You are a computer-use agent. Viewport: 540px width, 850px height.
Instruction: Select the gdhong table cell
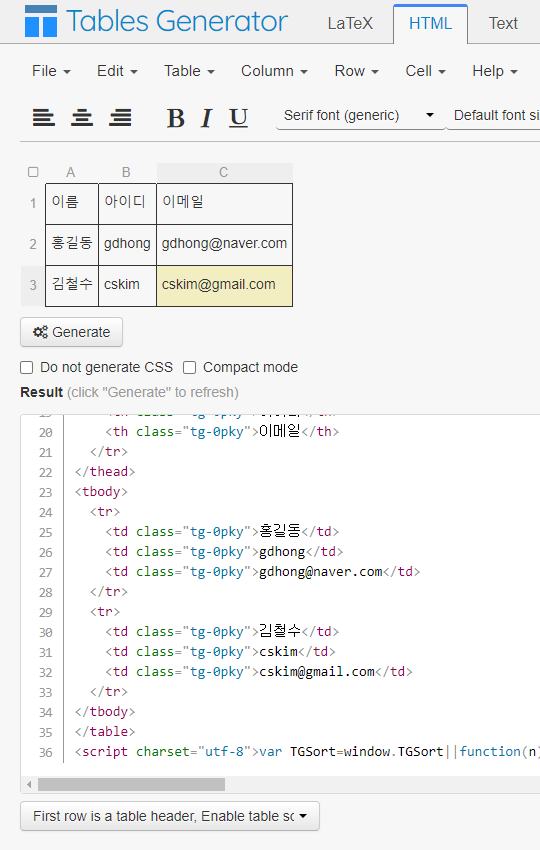(x=127, y=244)
